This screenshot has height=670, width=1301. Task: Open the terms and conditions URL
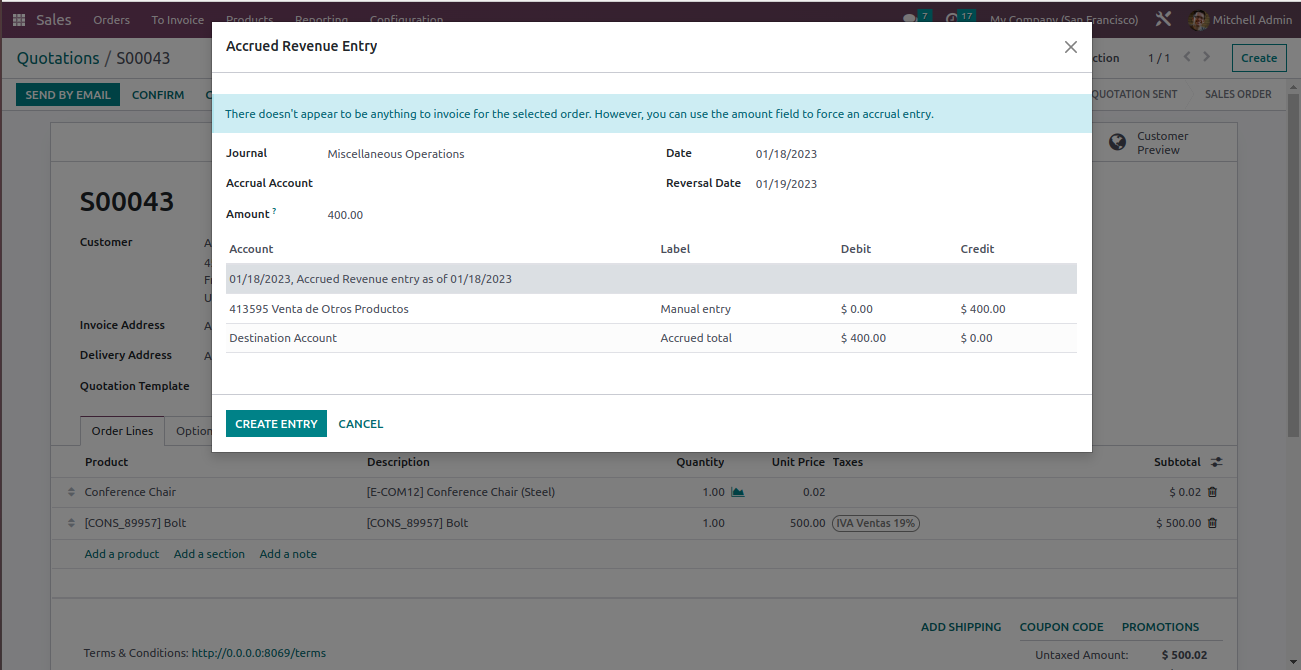pyautogui.click(x=259, y=653)
